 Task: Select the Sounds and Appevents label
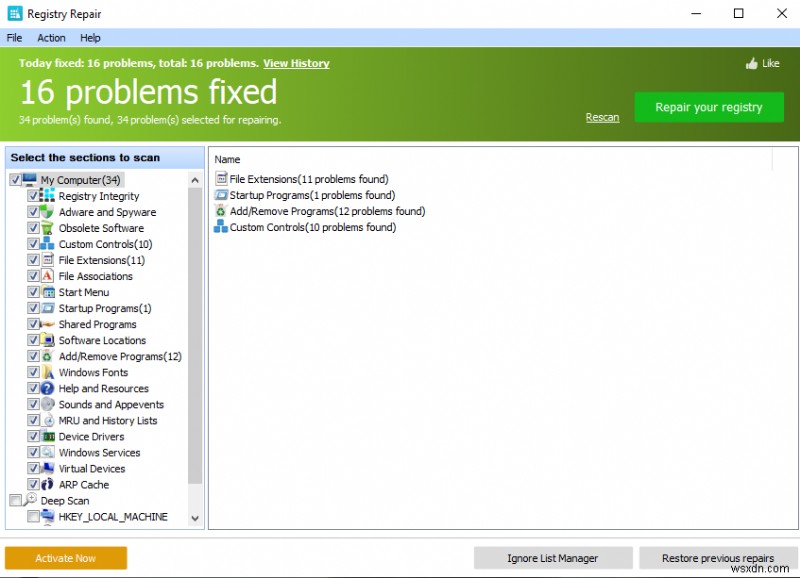pos(111,405)
